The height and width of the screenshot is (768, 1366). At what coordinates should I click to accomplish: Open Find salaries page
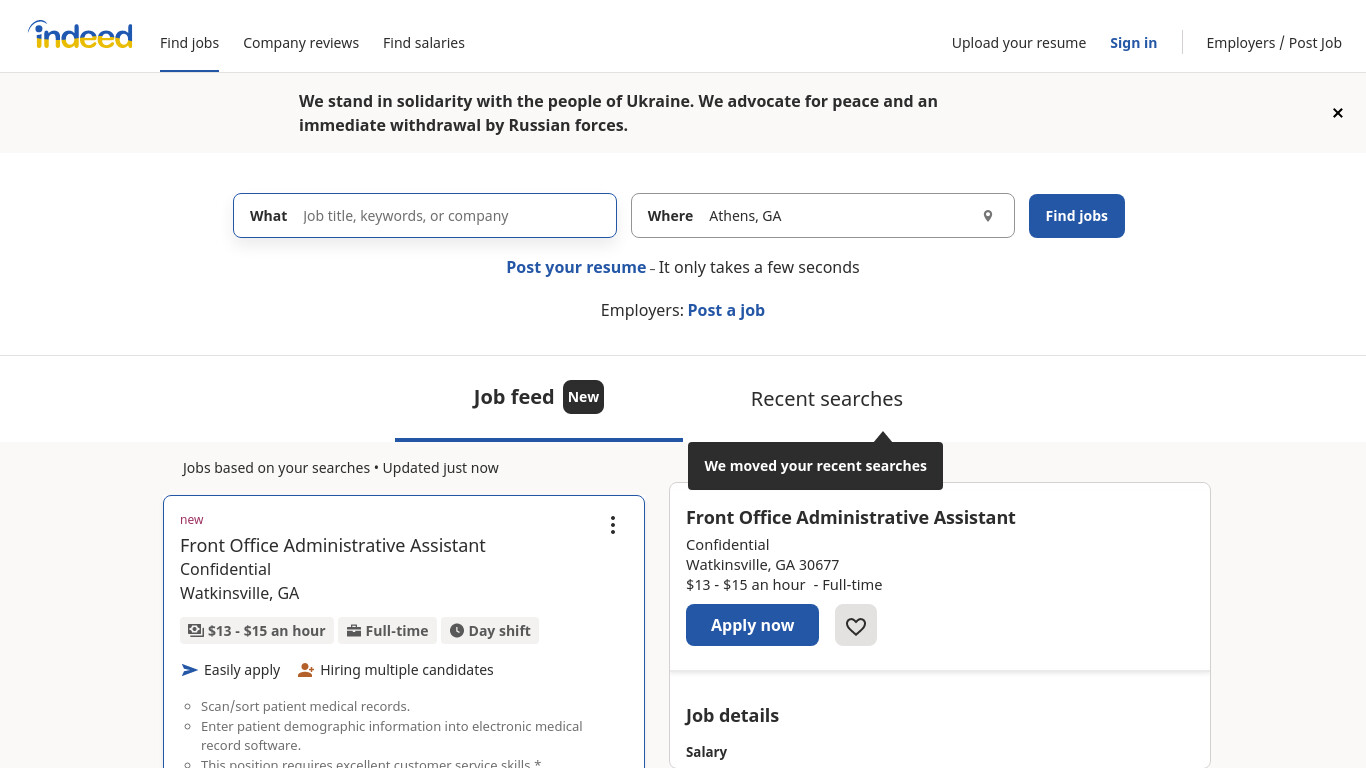[424, 43]
